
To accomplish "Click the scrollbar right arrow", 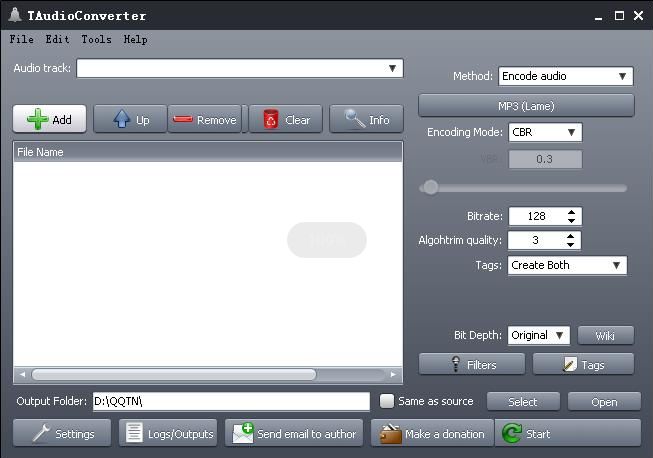I will click(393, 374).
